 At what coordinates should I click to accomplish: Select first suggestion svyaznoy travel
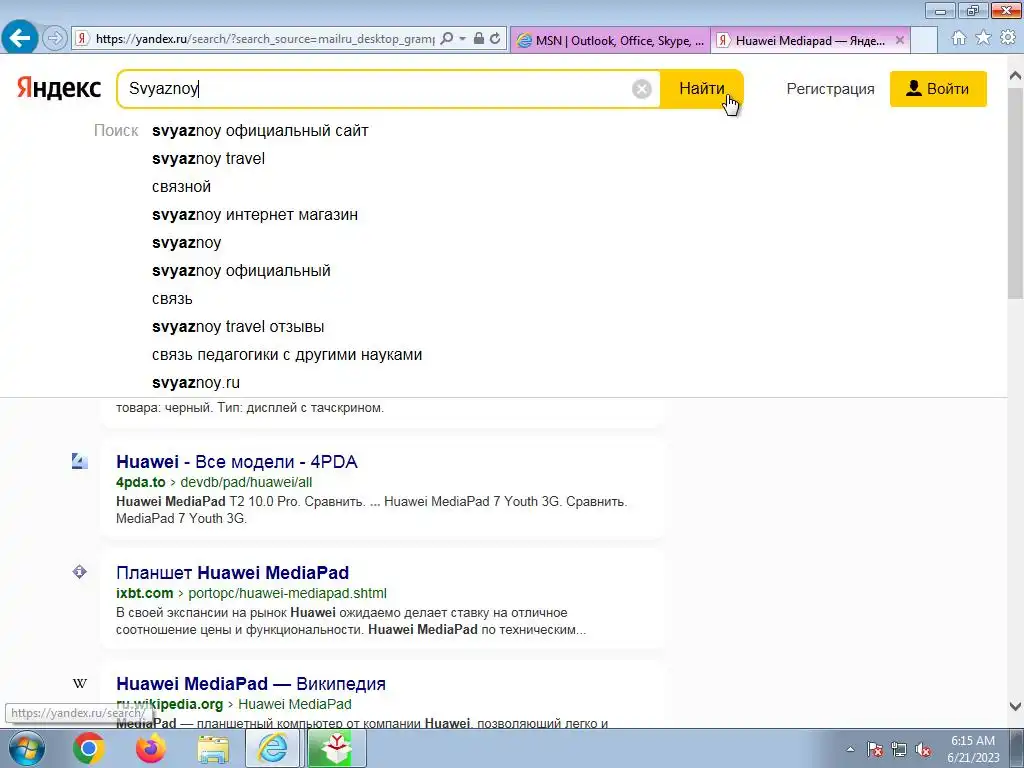point(208,159)
